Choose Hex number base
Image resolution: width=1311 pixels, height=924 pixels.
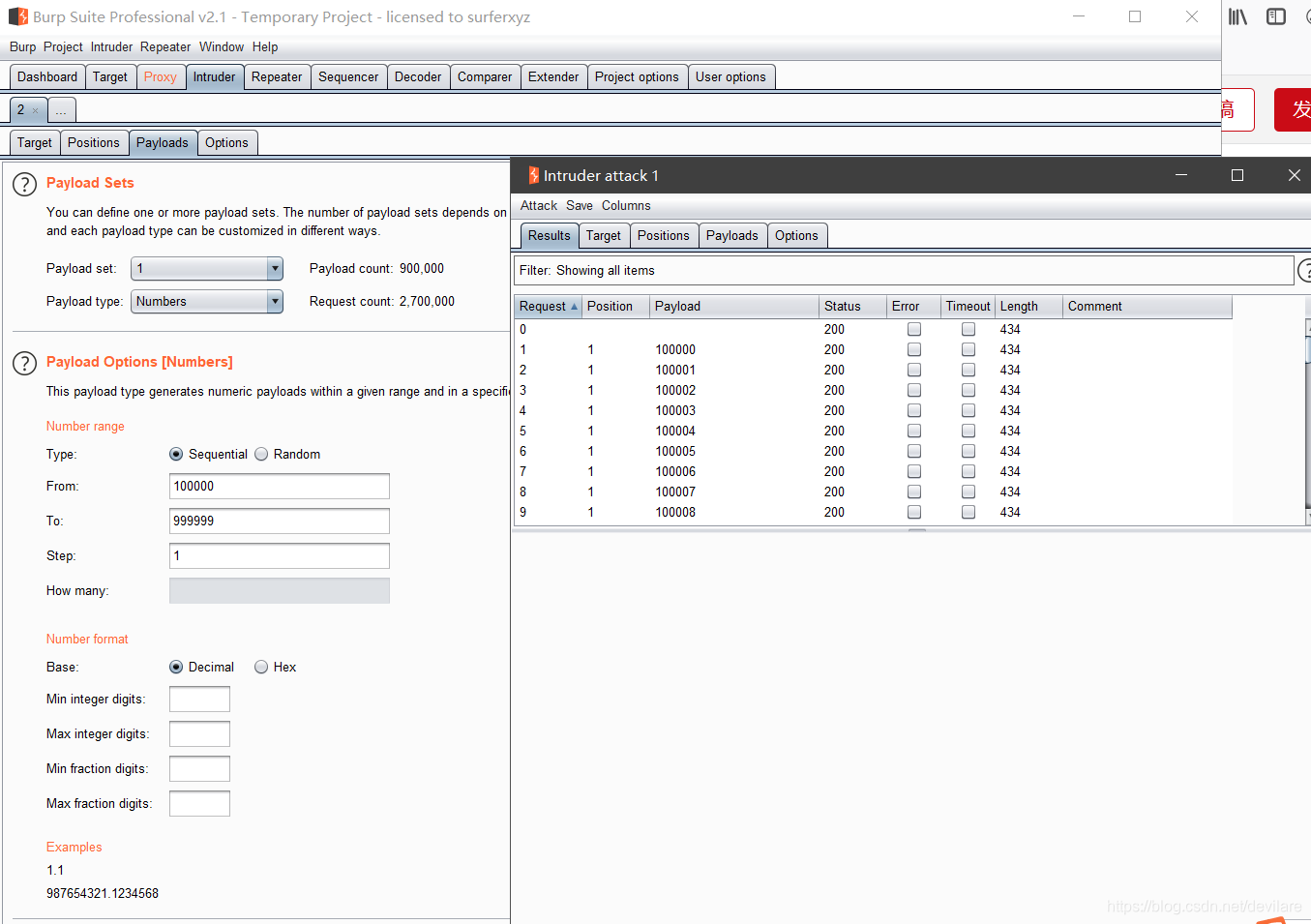[x=261, y=668]
